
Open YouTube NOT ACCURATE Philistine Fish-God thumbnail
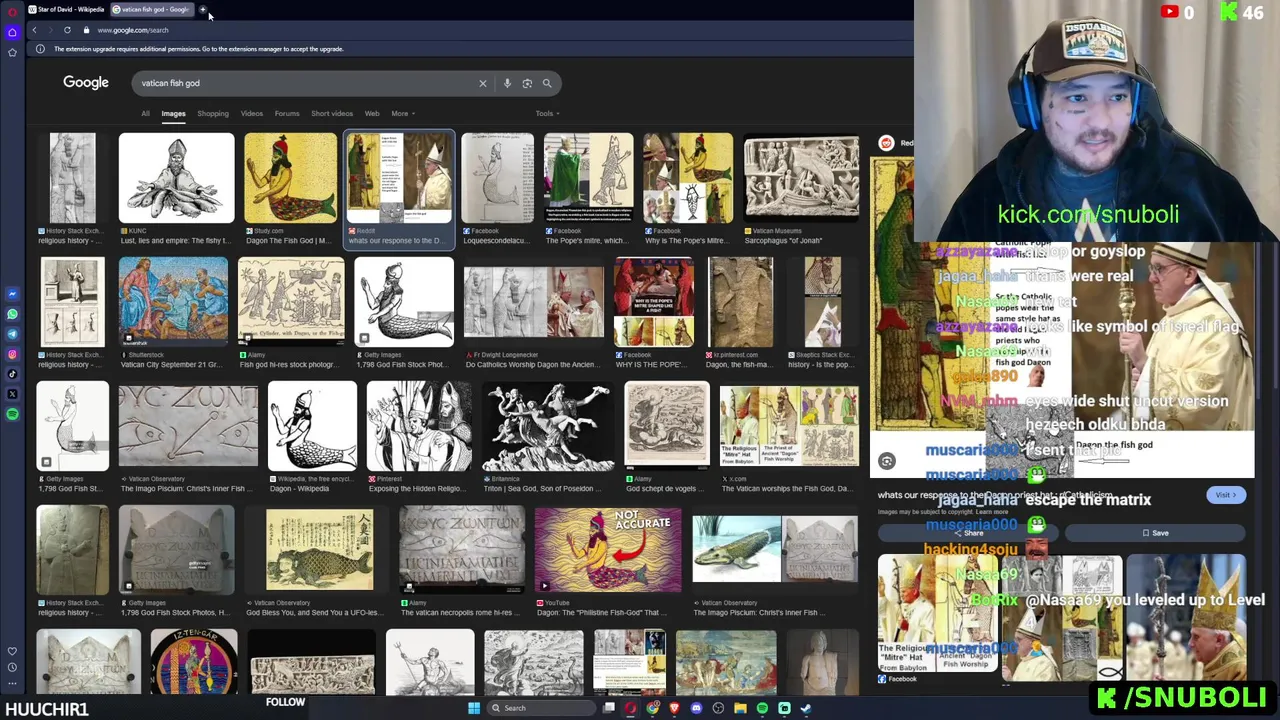(x=608, y=549)
